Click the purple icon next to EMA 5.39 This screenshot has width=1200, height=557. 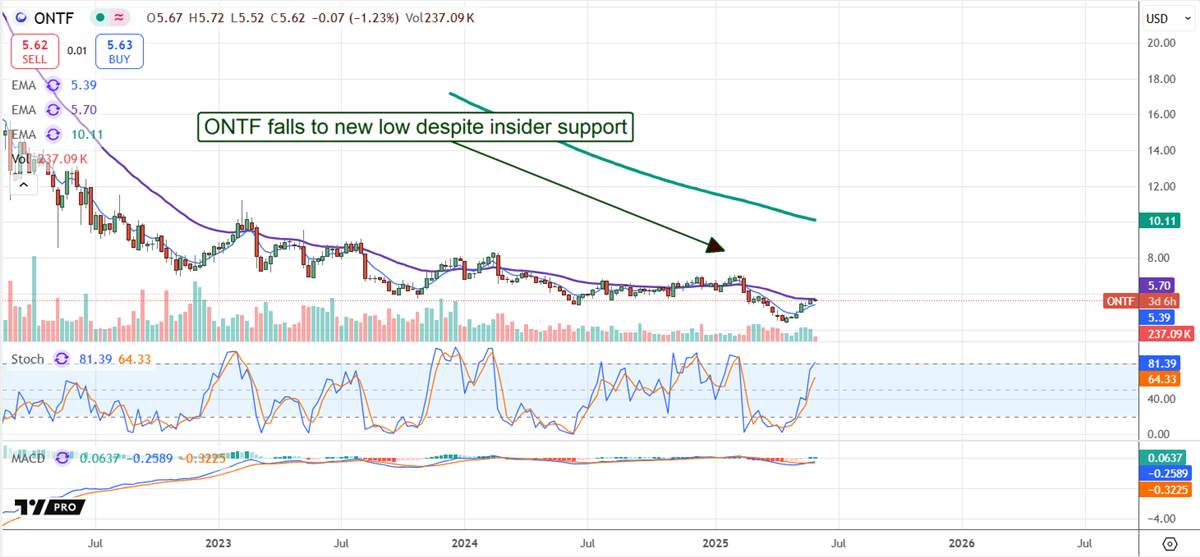point(55,86)
